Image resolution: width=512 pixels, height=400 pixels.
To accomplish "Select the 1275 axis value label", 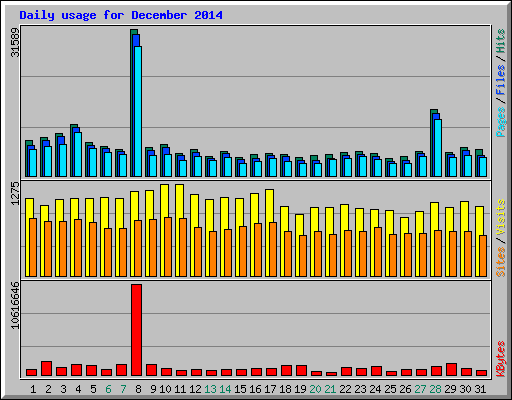I will tap(15, 193).
